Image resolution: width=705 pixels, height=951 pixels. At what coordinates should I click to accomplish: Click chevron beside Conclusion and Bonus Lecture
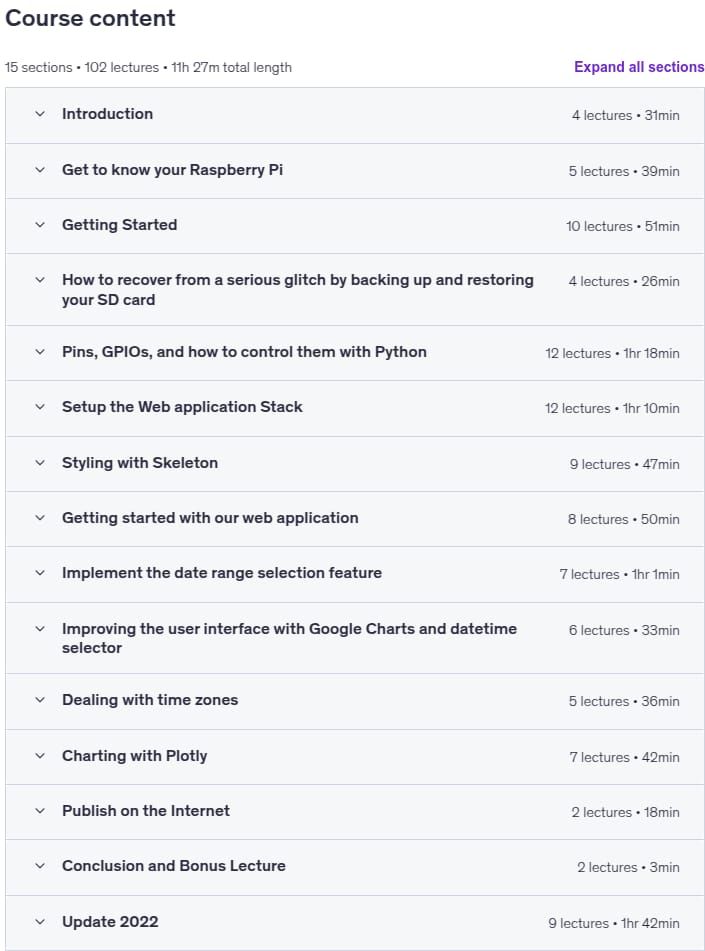point(40,866)
